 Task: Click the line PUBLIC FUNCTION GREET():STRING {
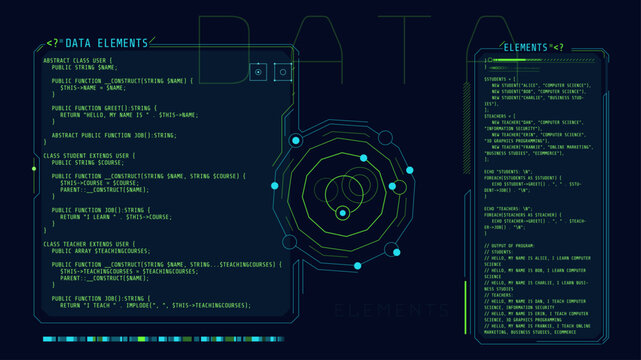[x=104, y=108]
